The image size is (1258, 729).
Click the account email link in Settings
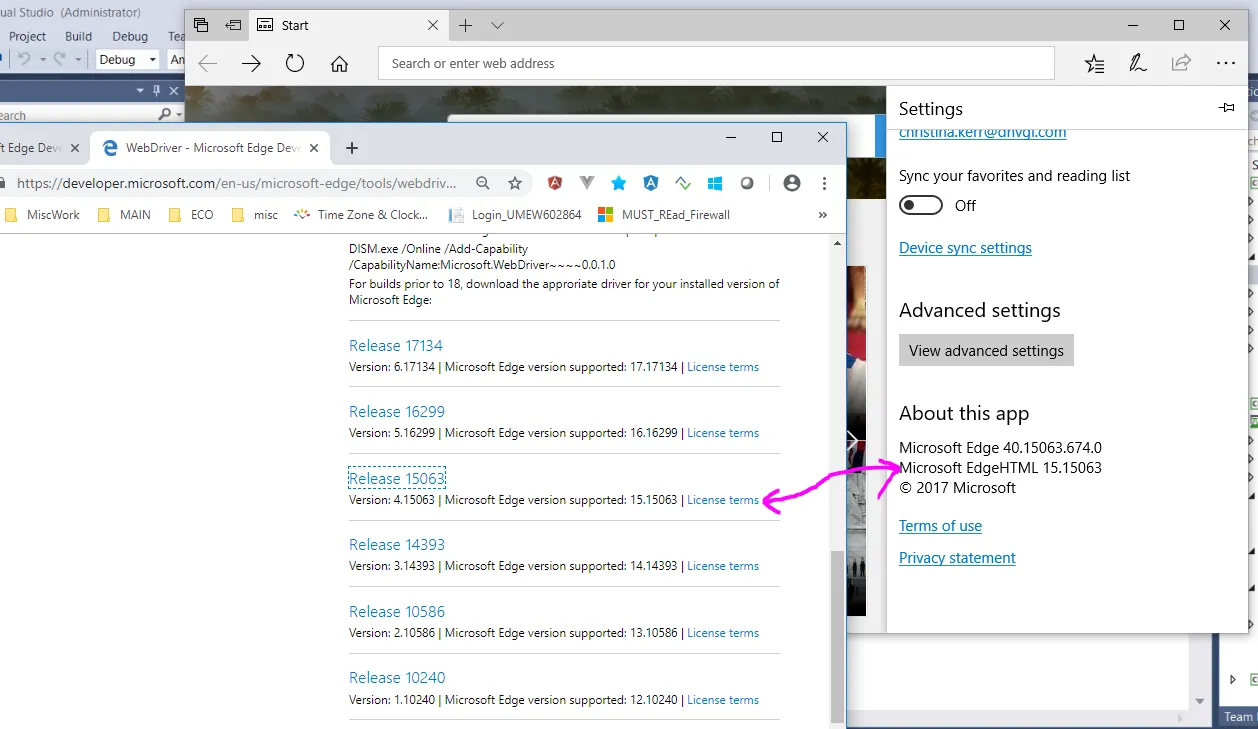click(x=982, y=132)
